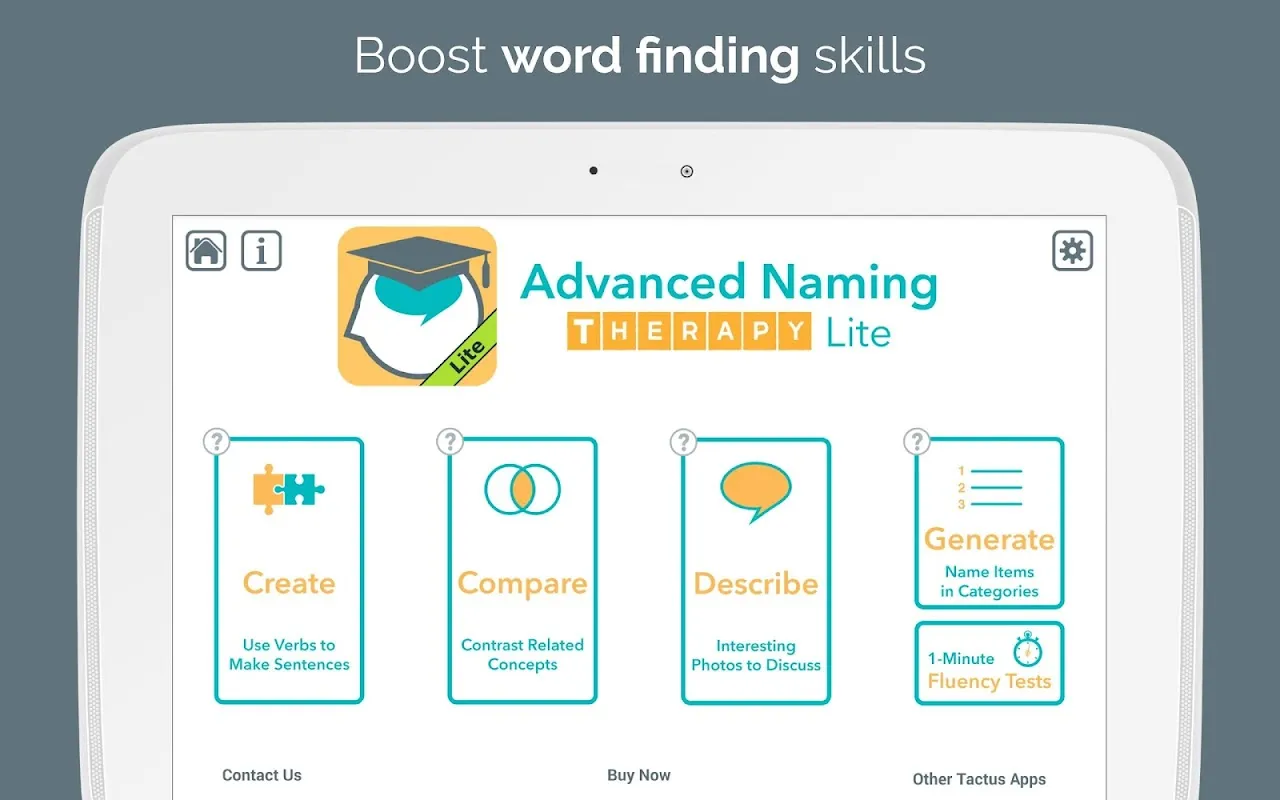Open settings via gear icon
Image resolution: width=1280 pixels, height=800 pixels.
point(1072,250)
